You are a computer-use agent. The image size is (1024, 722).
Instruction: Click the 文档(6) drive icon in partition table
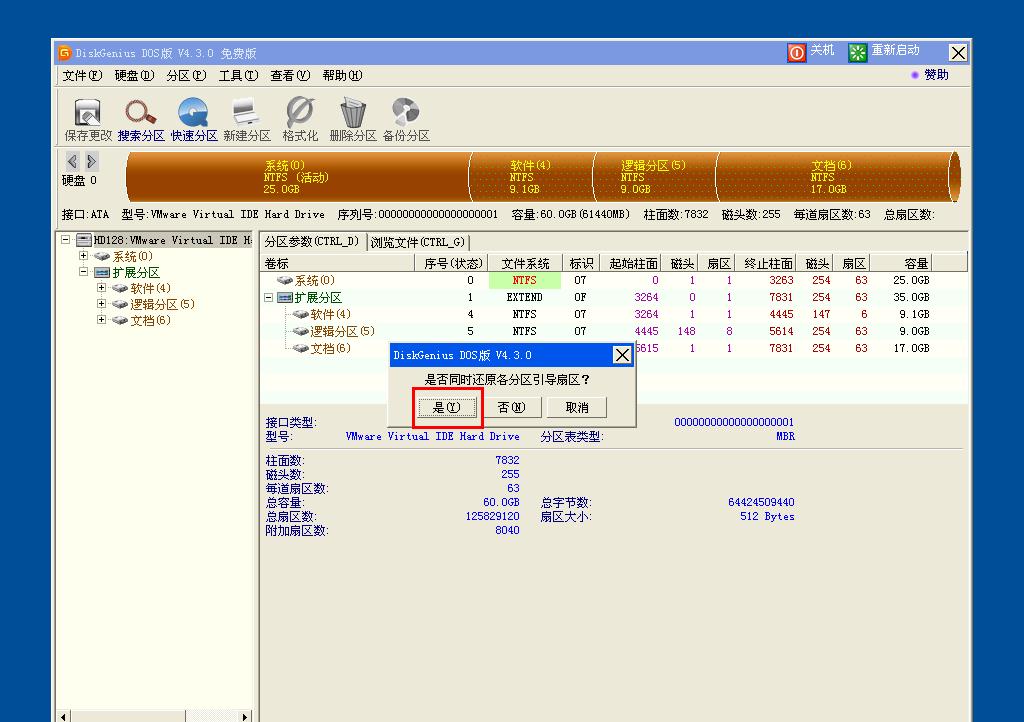coord(300,349)
